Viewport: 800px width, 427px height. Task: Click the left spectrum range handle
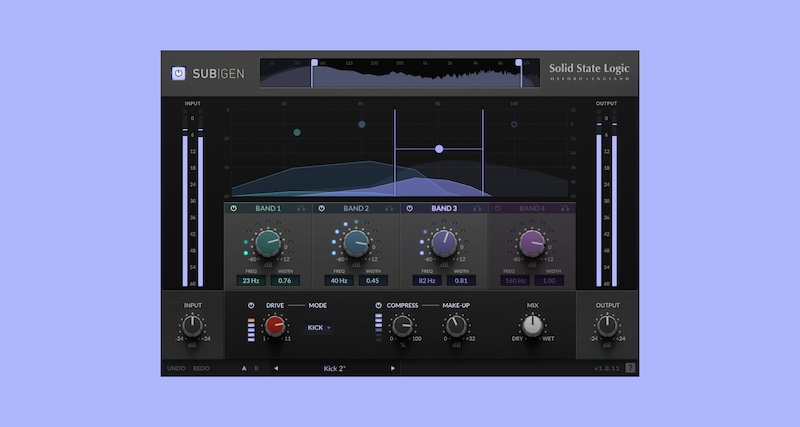tap(314, 63)
